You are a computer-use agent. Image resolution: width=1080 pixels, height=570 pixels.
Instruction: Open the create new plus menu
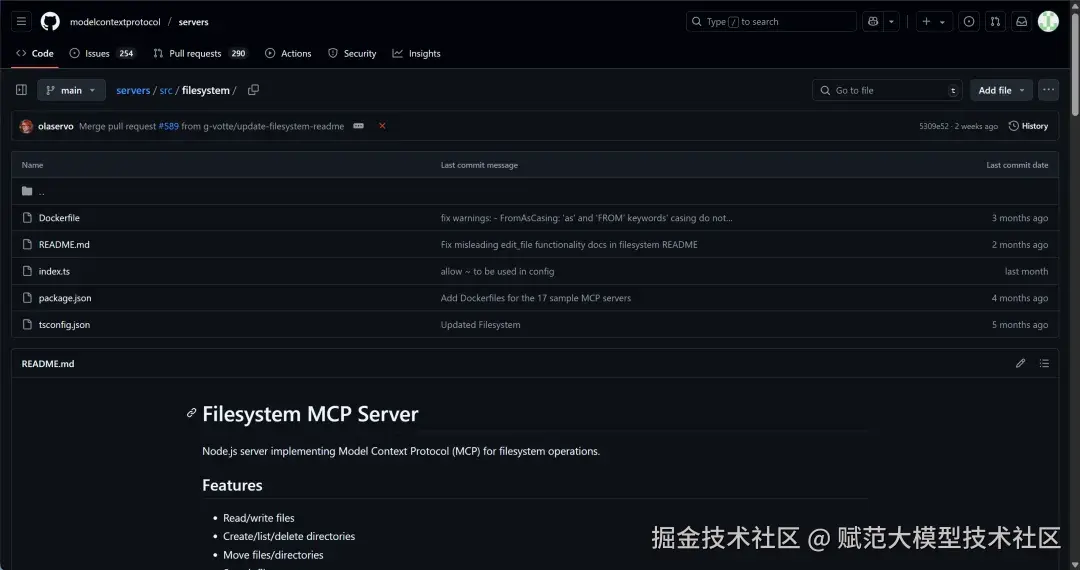(934, 21)
